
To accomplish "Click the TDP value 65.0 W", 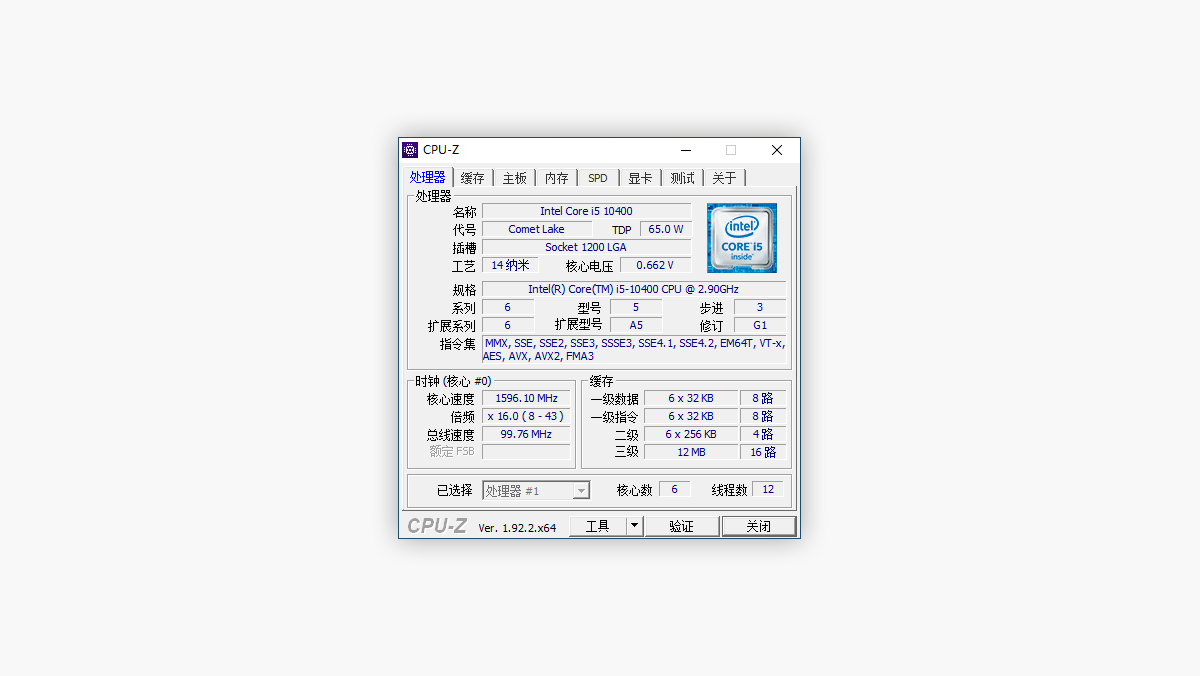I will [x=665, y=229].
